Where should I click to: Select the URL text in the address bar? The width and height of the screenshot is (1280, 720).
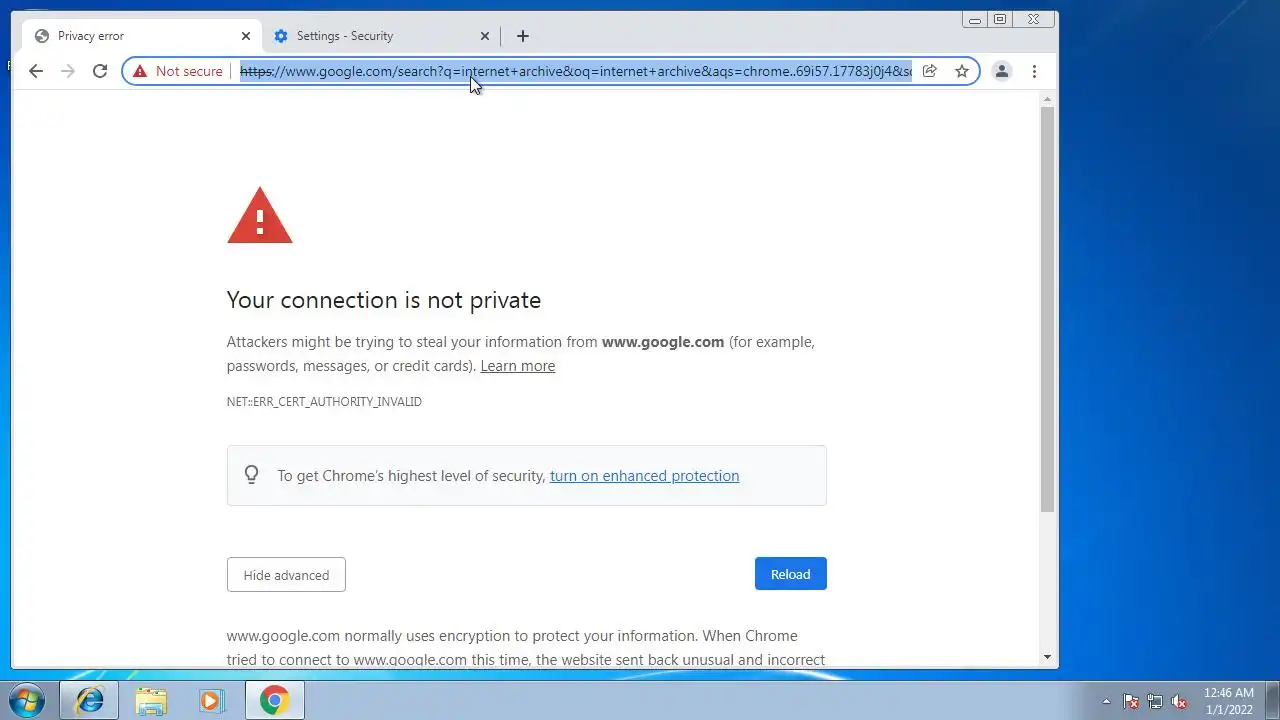(575, 71)
